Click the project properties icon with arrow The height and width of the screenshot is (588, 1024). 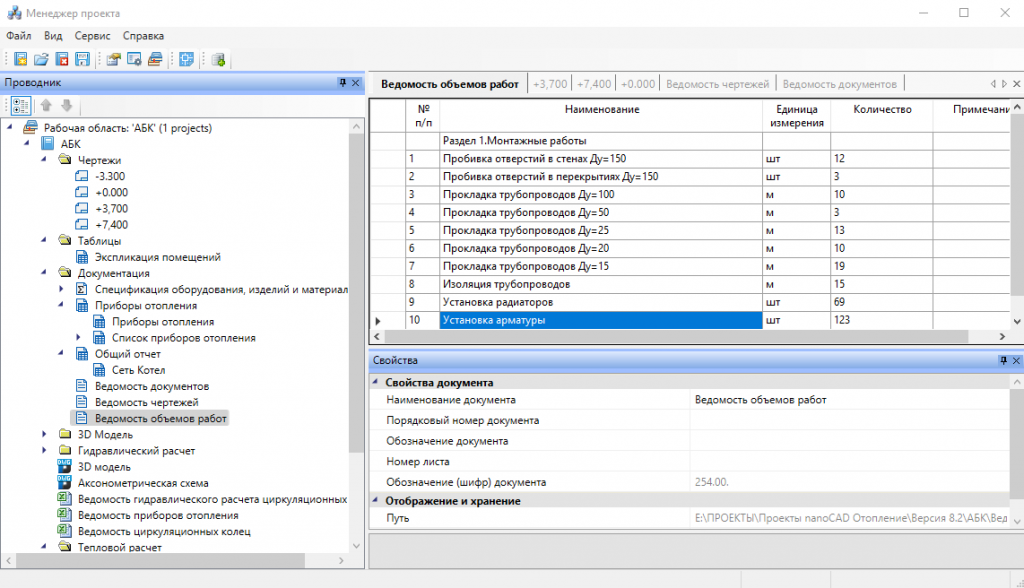[114, 59]
